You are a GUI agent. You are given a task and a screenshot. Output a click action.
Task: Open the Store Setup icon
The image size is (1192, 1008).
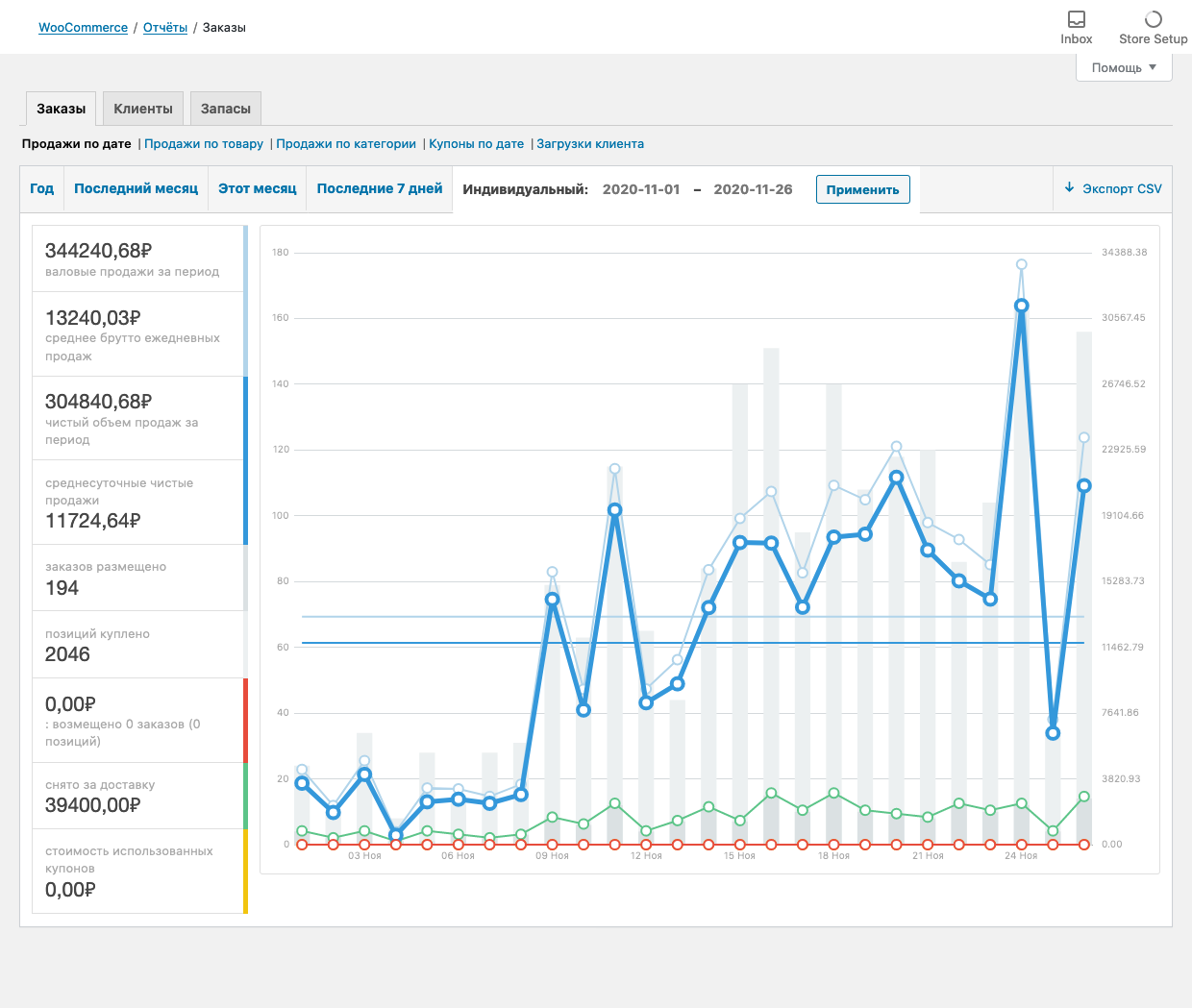click(x=1153, y=20)
